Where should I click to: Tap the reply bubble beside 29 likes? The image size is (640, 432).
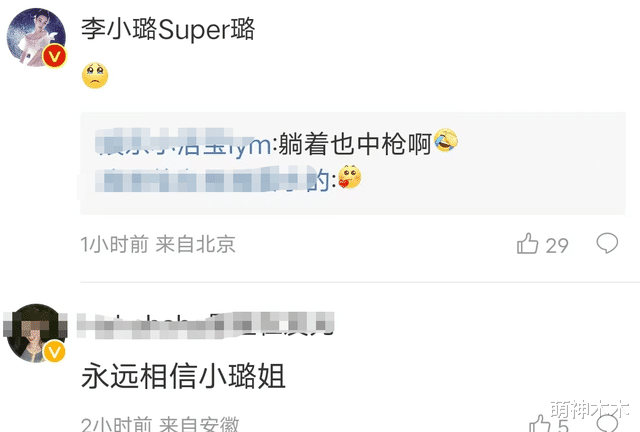[x=607, y=243]
